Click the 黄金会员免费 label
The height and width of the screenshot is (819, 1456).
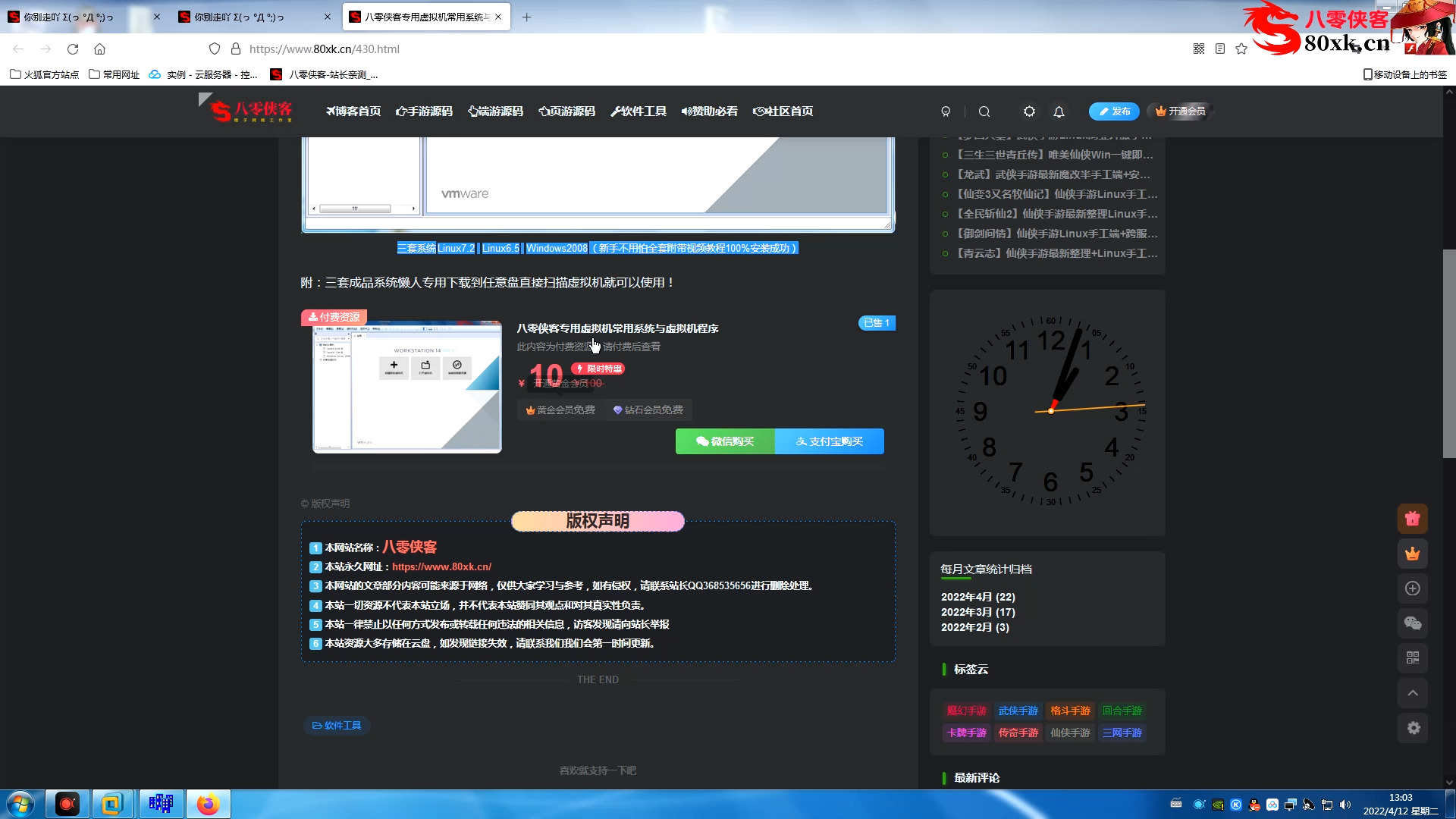point(560,410)
